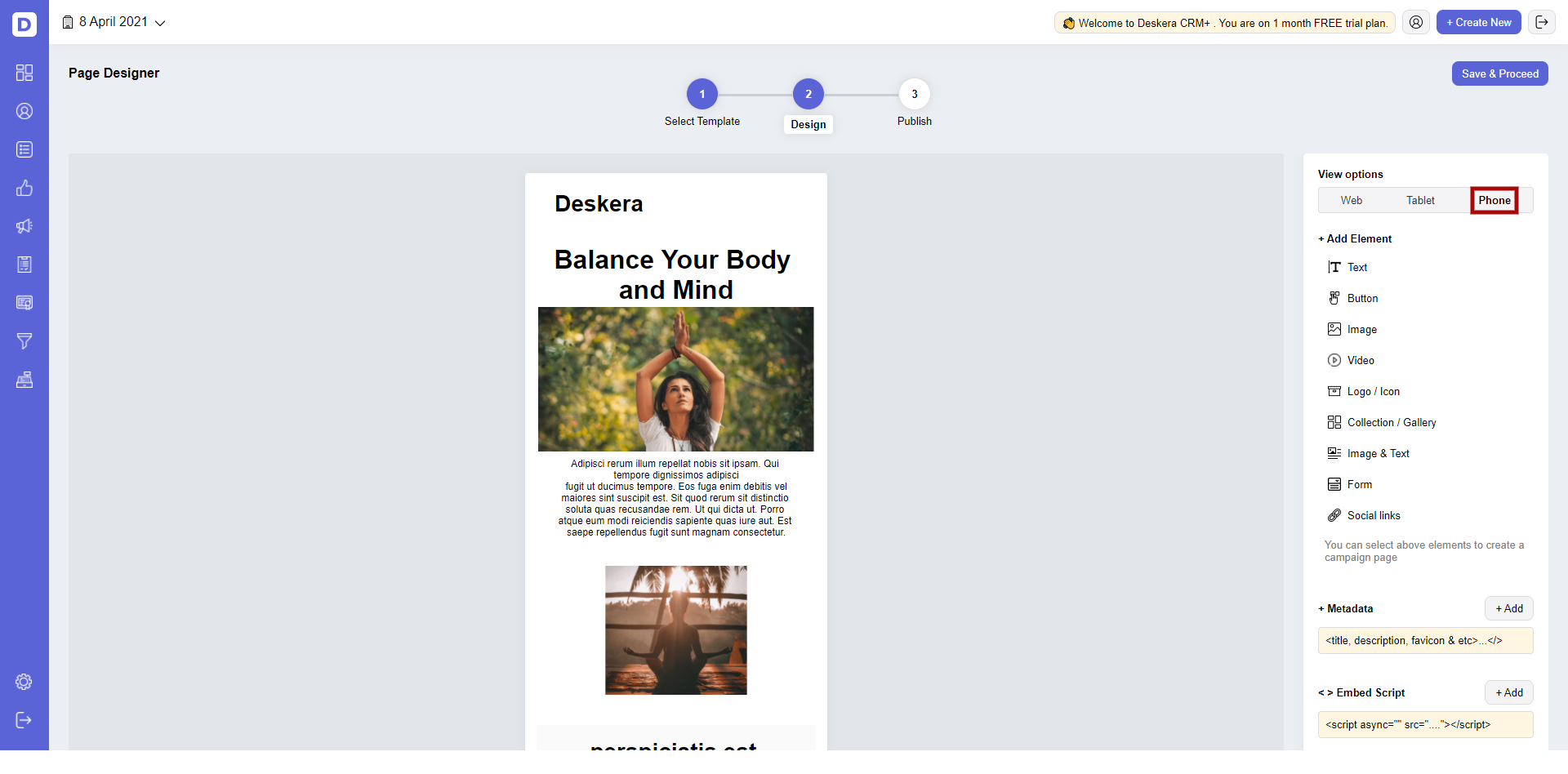Click the Select Template label text
This screenshot has width=1568, height=774.
click(702, 121)
